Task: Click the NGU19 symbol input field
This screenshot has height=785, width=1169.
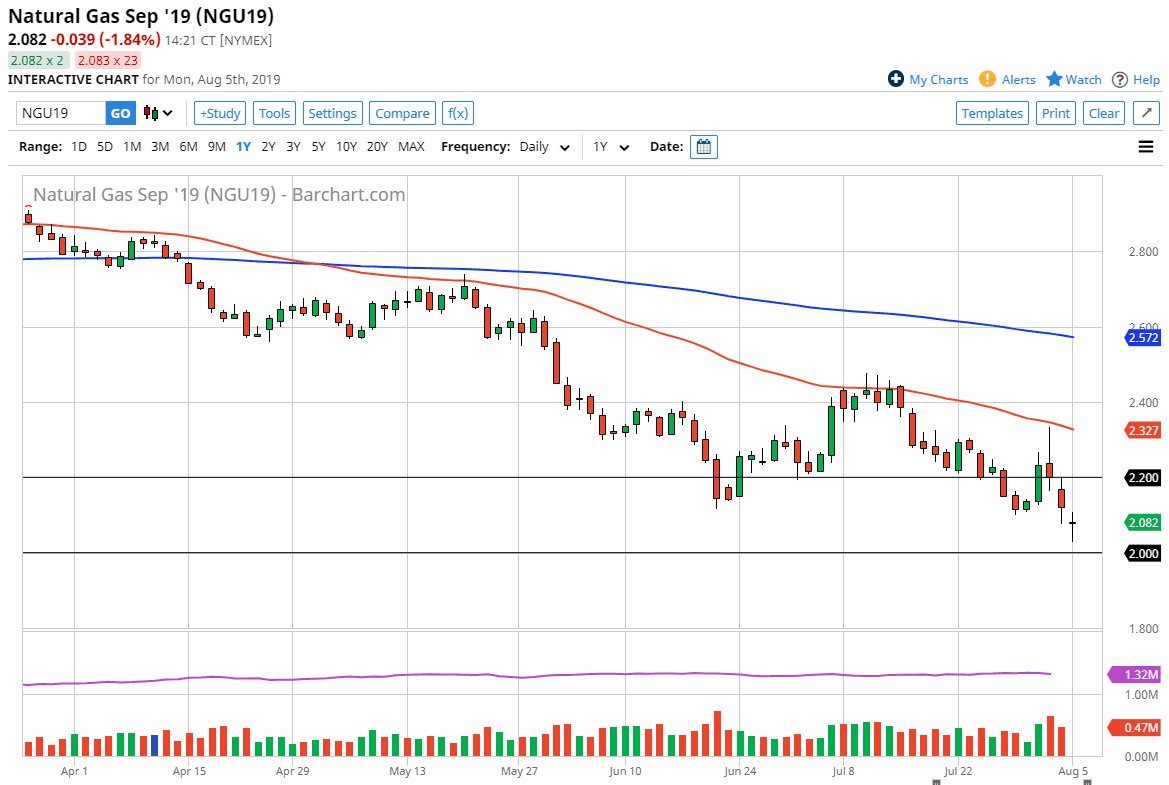Action: (x=61, y=113)
